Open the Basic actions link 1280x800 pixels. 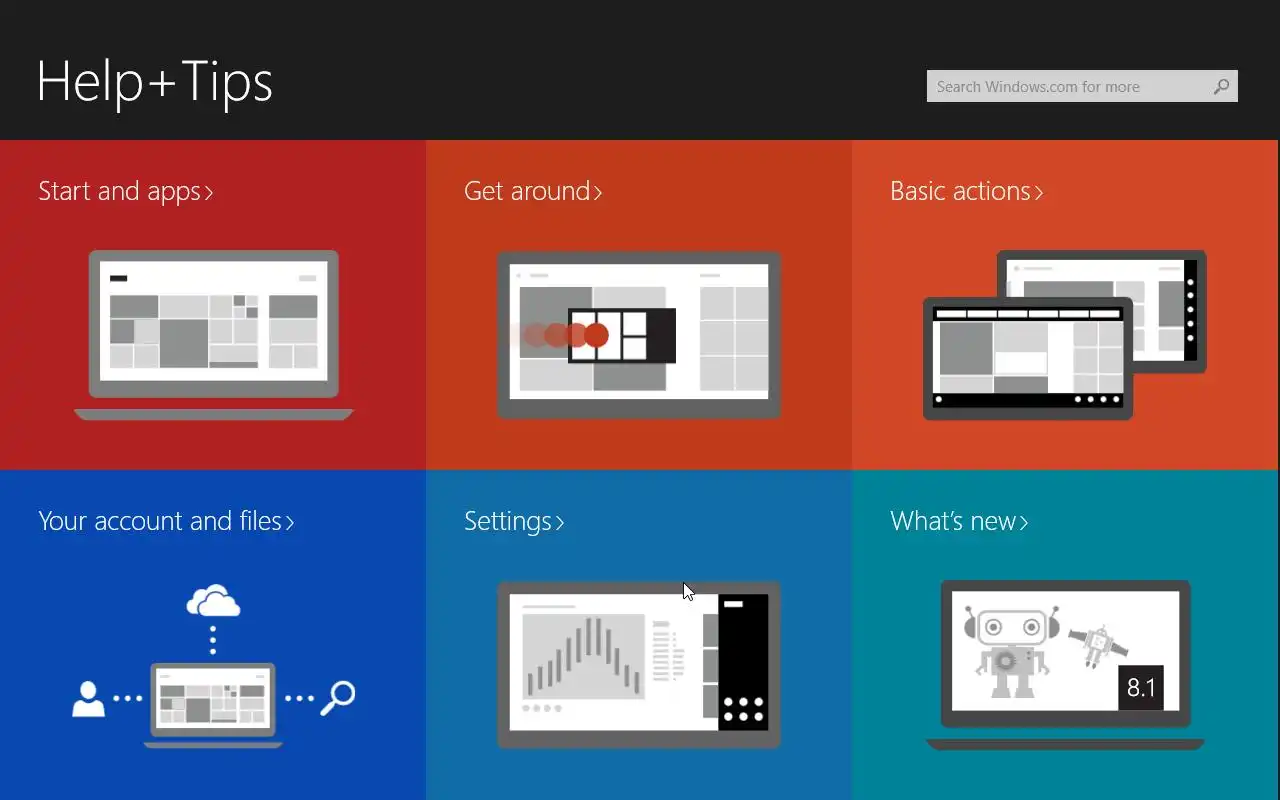(967, 191)
